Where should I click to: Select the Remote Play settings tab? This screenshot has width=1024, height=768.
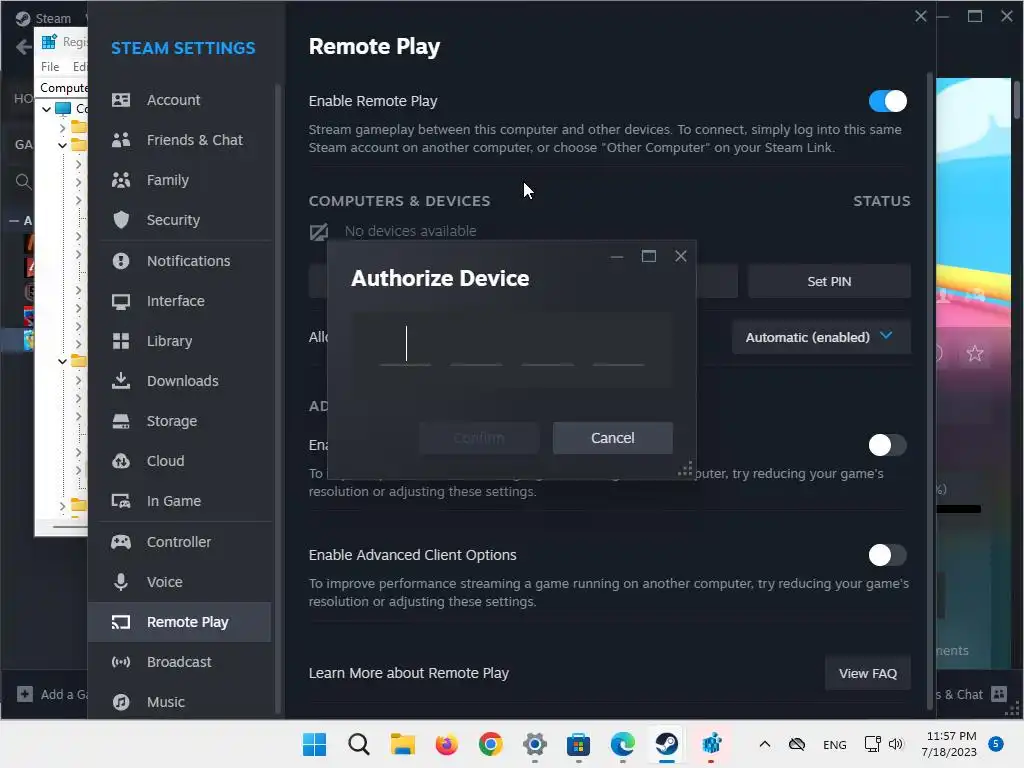point(180,622)
